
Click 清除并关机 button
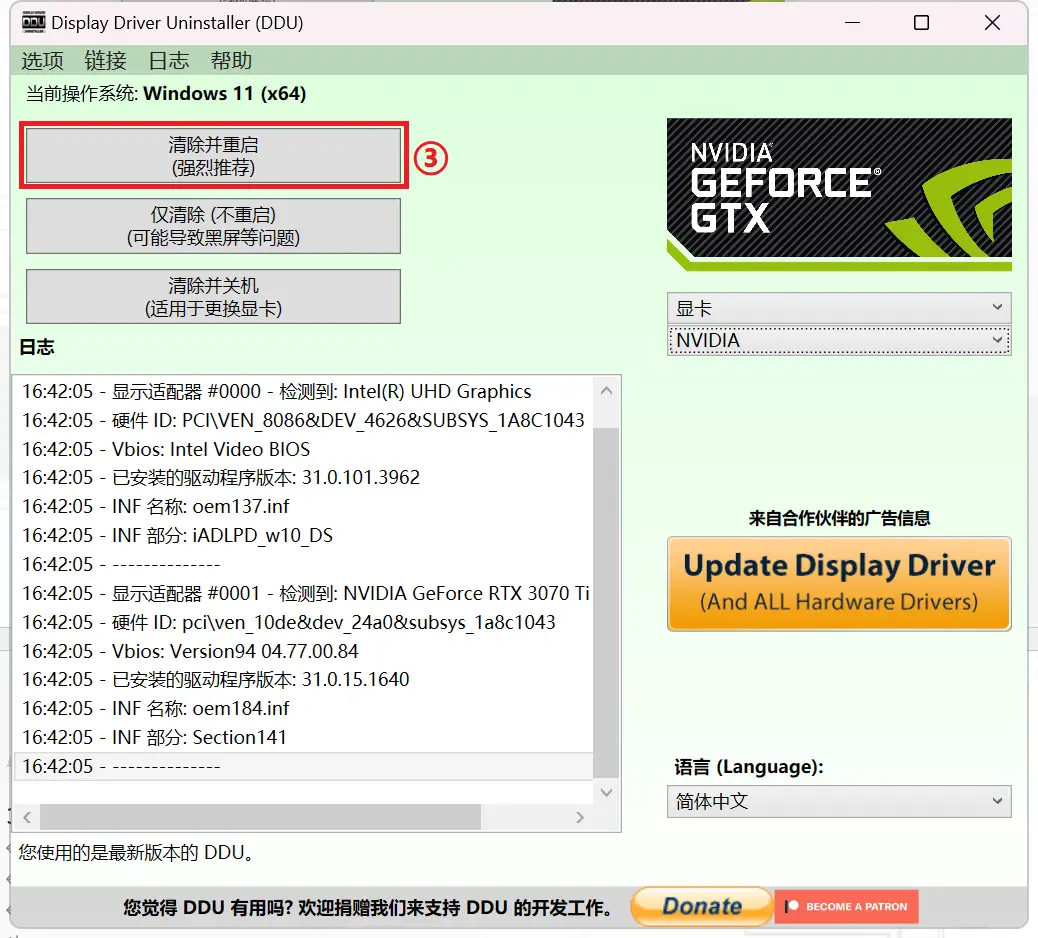point(213,297)
